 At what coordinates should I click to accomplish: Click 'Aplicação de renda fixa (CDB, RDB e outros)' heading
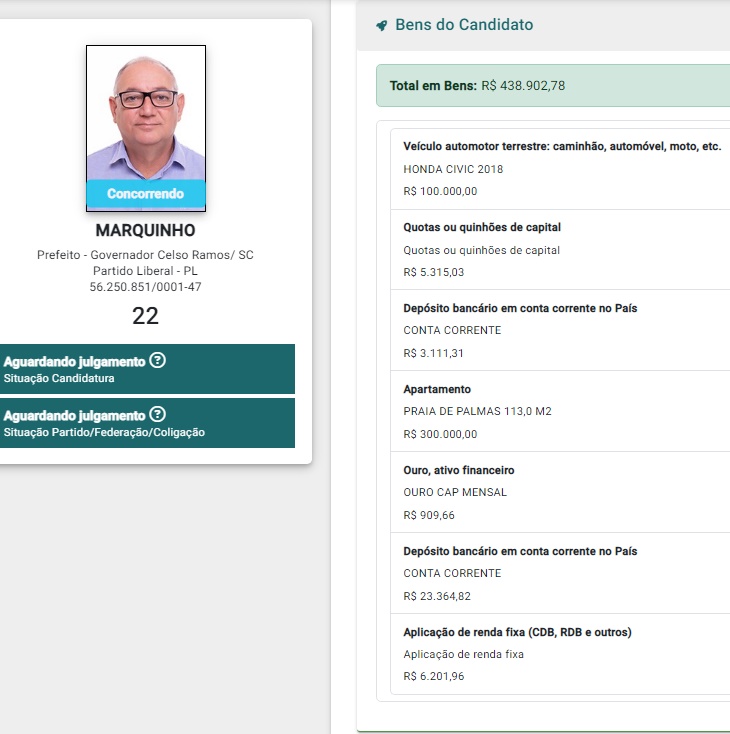517,632
